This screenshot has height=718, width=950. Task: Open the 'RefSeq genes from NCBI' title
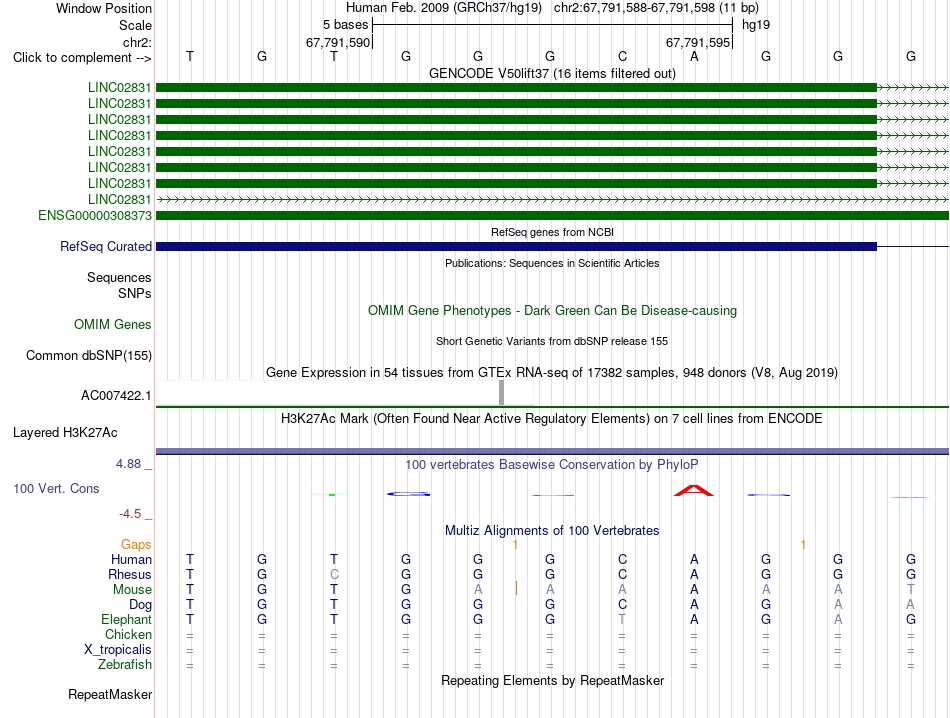click(x=552, y=232)
